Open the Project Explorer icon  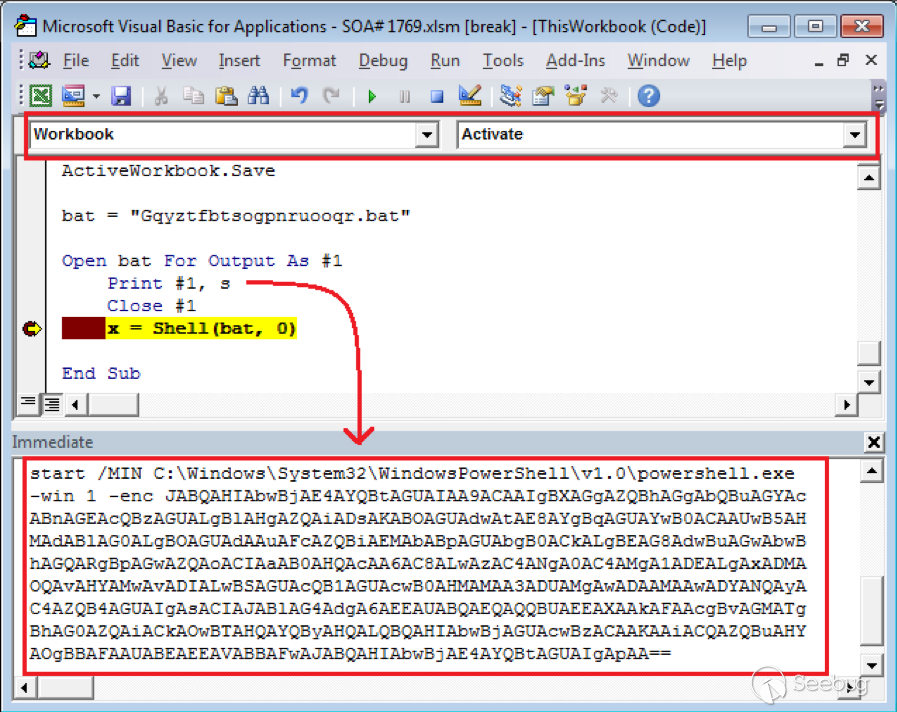pos(510,96)
